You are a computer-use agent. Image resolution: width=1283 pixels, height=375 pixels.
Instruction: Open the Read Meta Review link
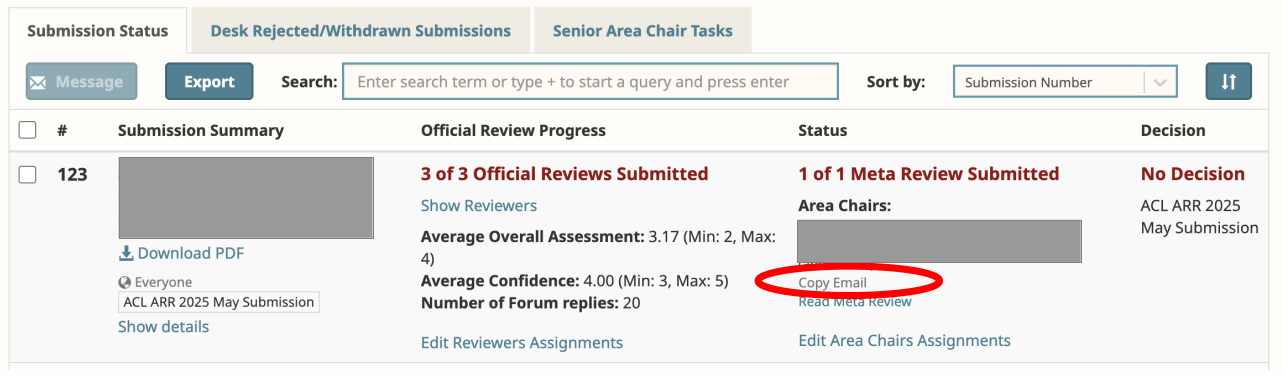pyautogui.click(x=855, y=302)
